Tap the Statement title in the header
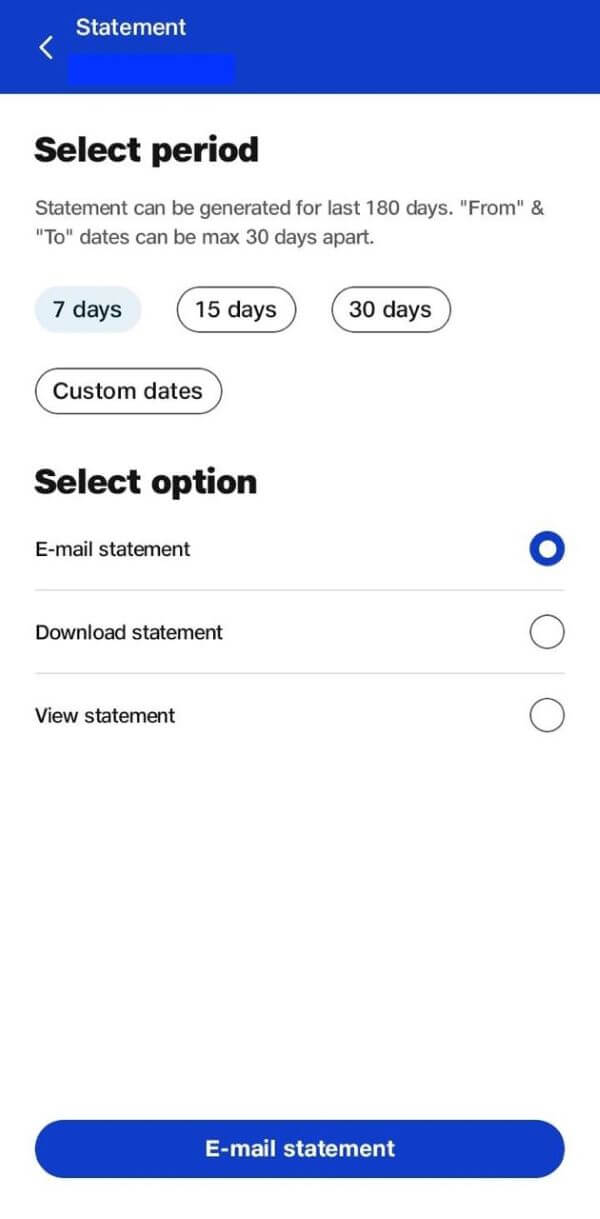The width and height of the screenshot is (600, 1219). coord(130,27)
